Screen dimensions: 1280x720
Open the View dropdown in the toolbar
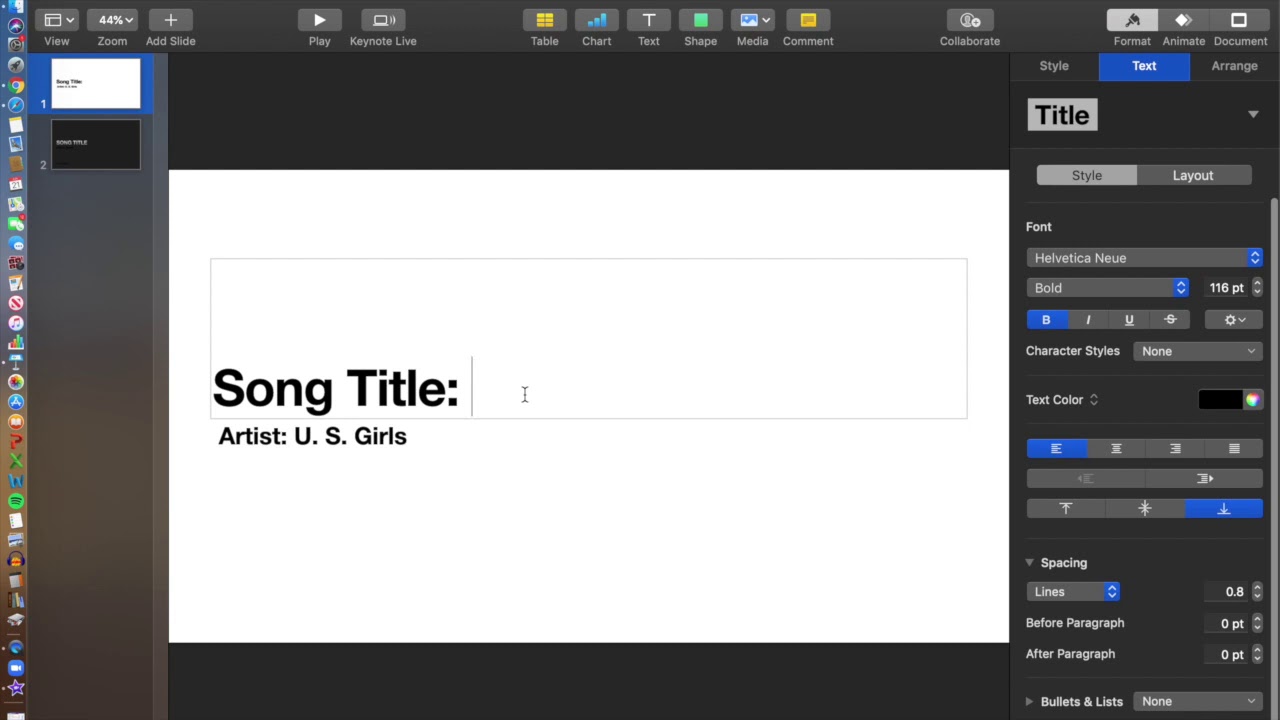[59, 20]
